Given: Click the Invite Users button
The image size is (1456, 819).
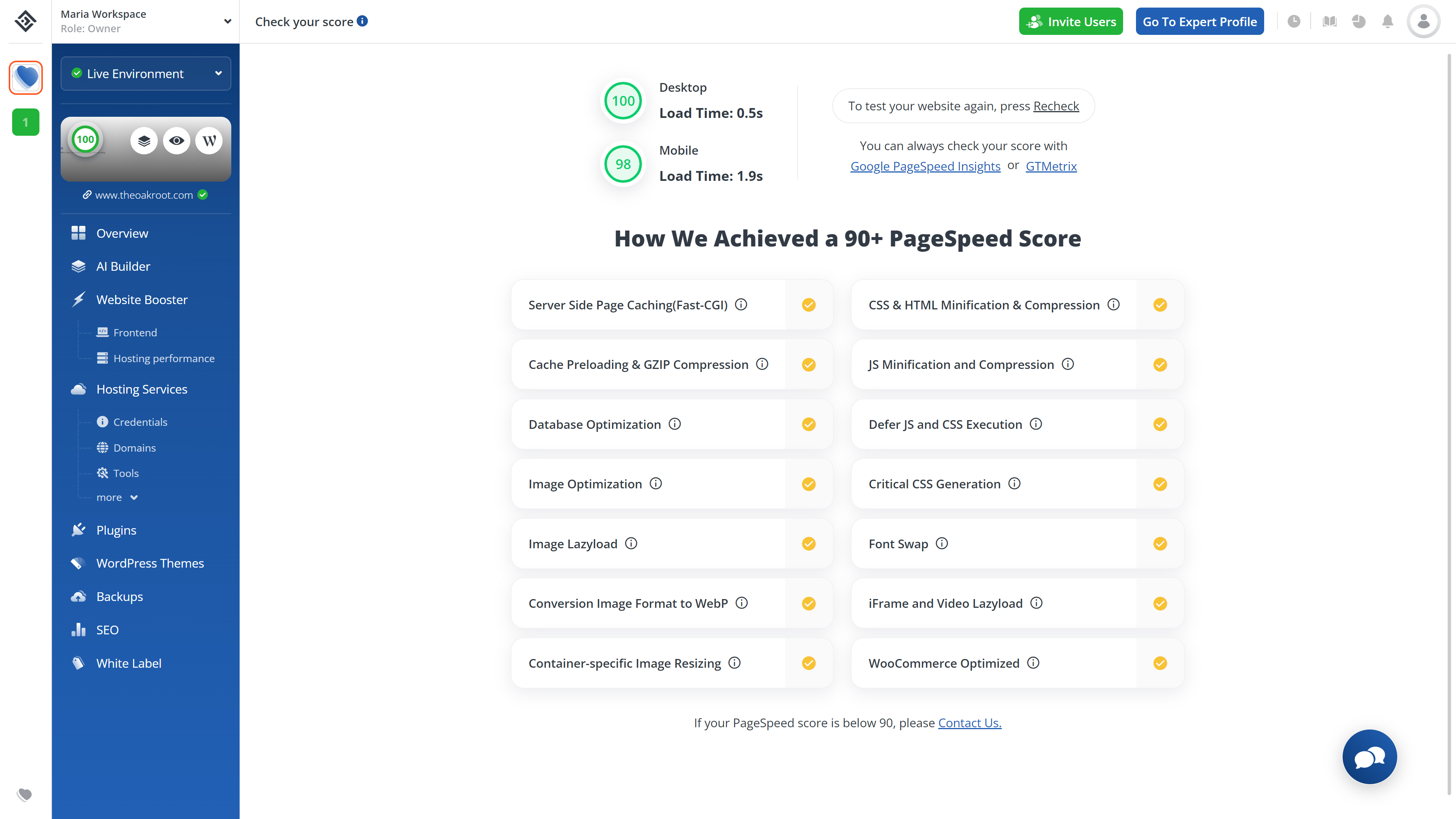Looking at the screenshot, I should [x=1070, y=22].
